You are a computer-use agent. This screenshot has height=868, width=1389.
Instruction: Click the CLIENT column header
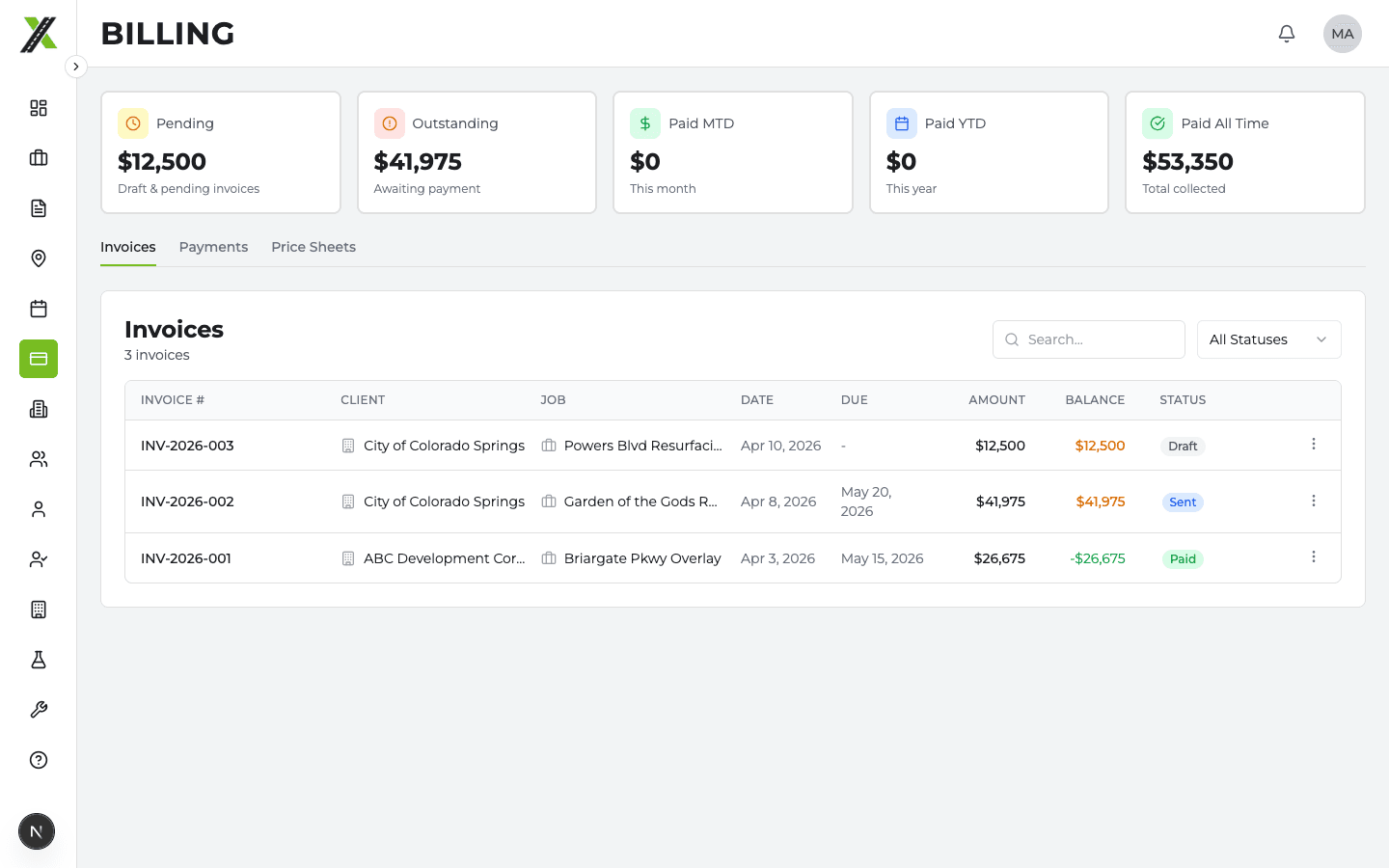(363, 400)
